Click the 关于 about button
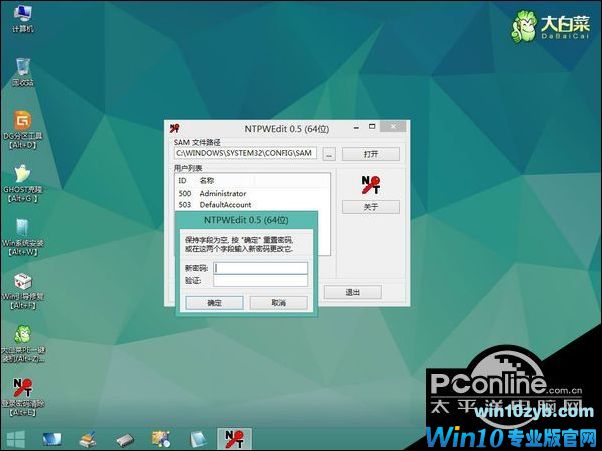This screenshot has width=602, height=451. [371, 207]
